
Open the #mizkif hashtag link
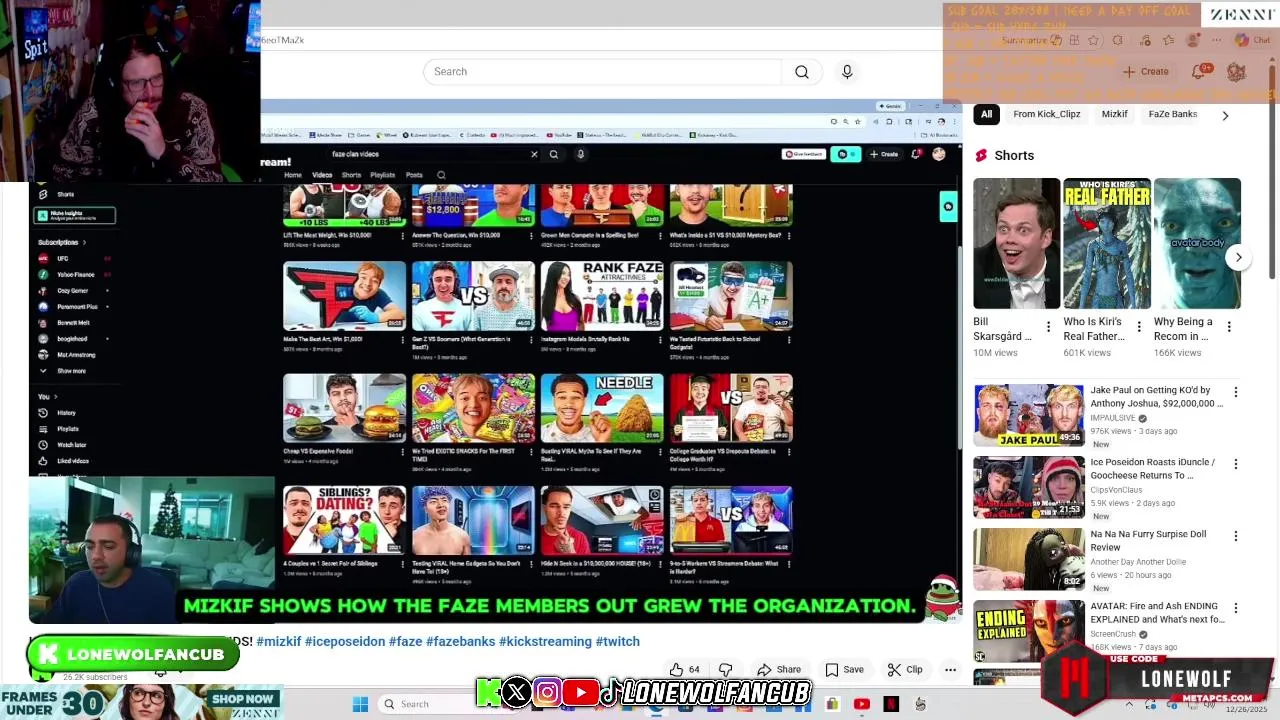(278, 641)
